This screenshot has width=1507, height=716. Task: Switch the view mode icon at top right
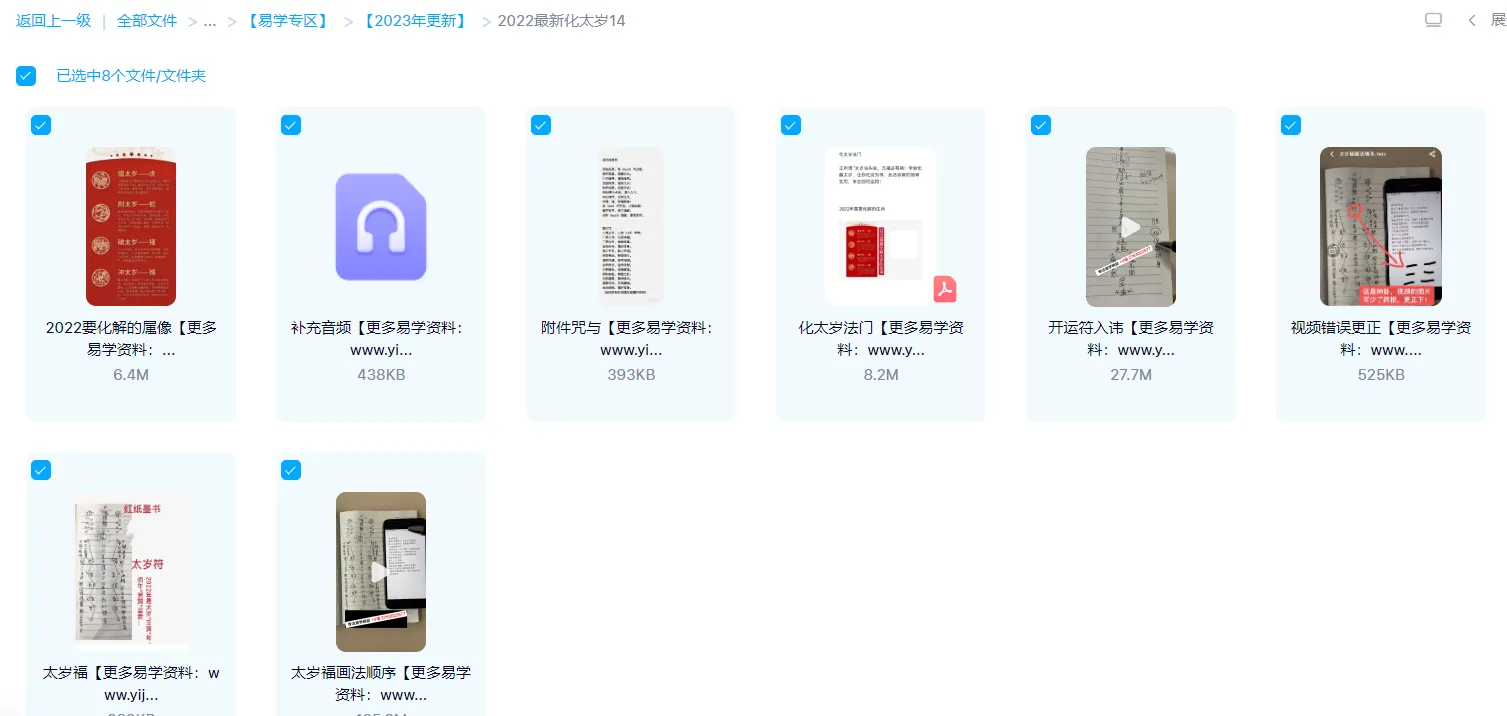1433,20
